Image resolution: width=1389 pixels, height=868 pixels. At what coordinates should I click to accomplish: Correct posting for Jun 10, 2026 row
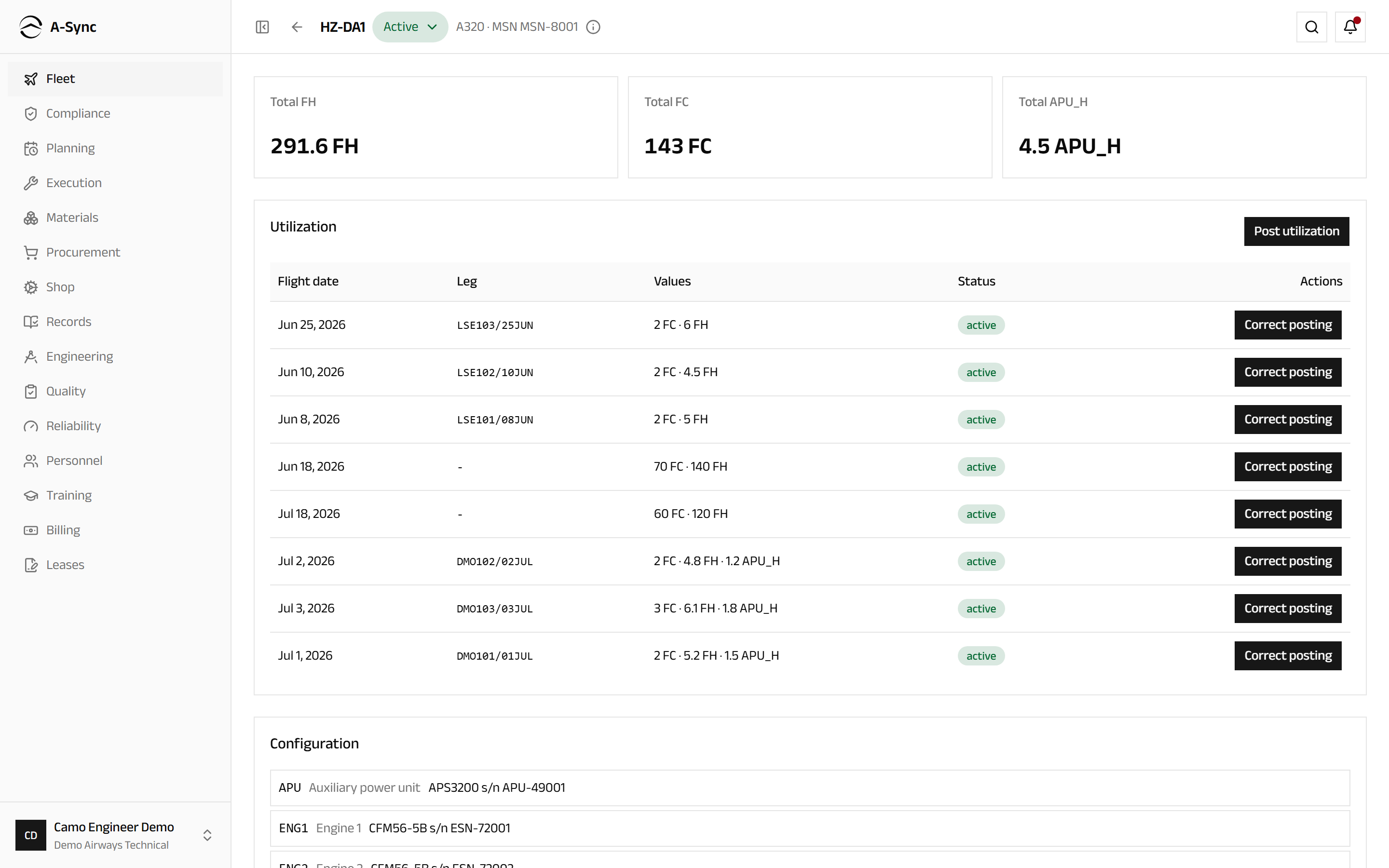pyautogui.click(x=1287, y=372)
